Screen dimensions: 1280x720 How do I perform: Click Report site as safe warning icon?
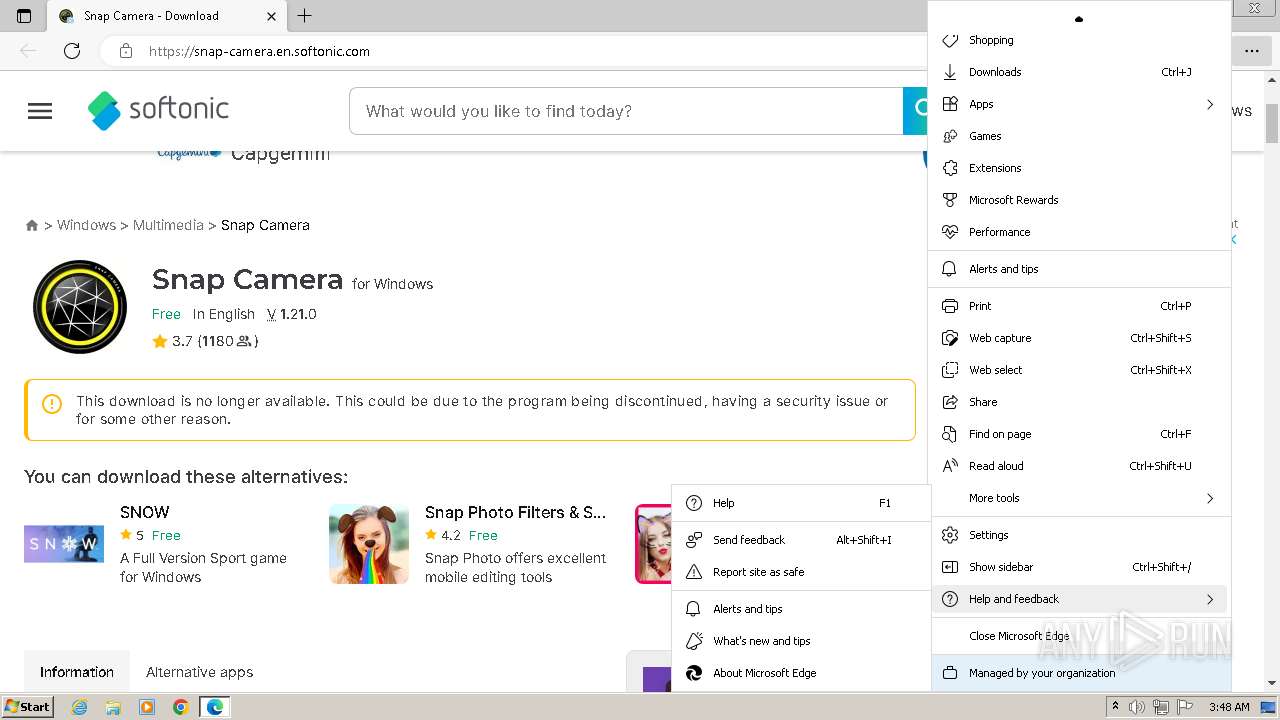click(694, 572)
